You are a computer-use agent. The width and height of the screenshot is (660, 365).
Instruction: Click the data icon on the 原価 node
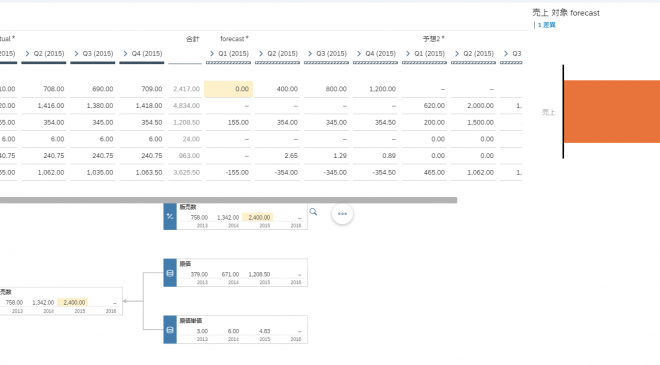coord(170,273)
